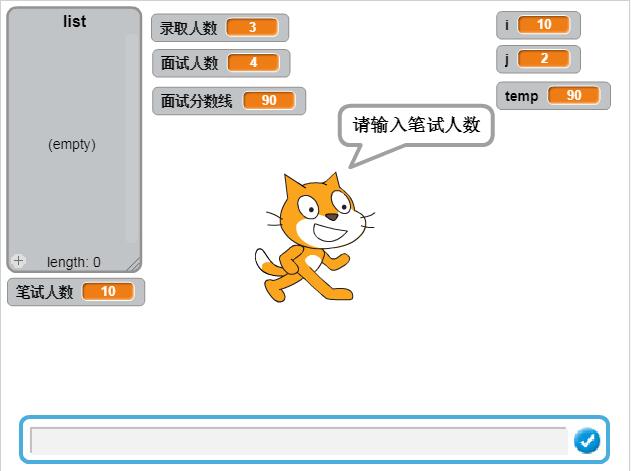The height and width of the screenshot is (471, 631).
Task: Click the 笔试人数 variable monitor
Action: (76, 292)
